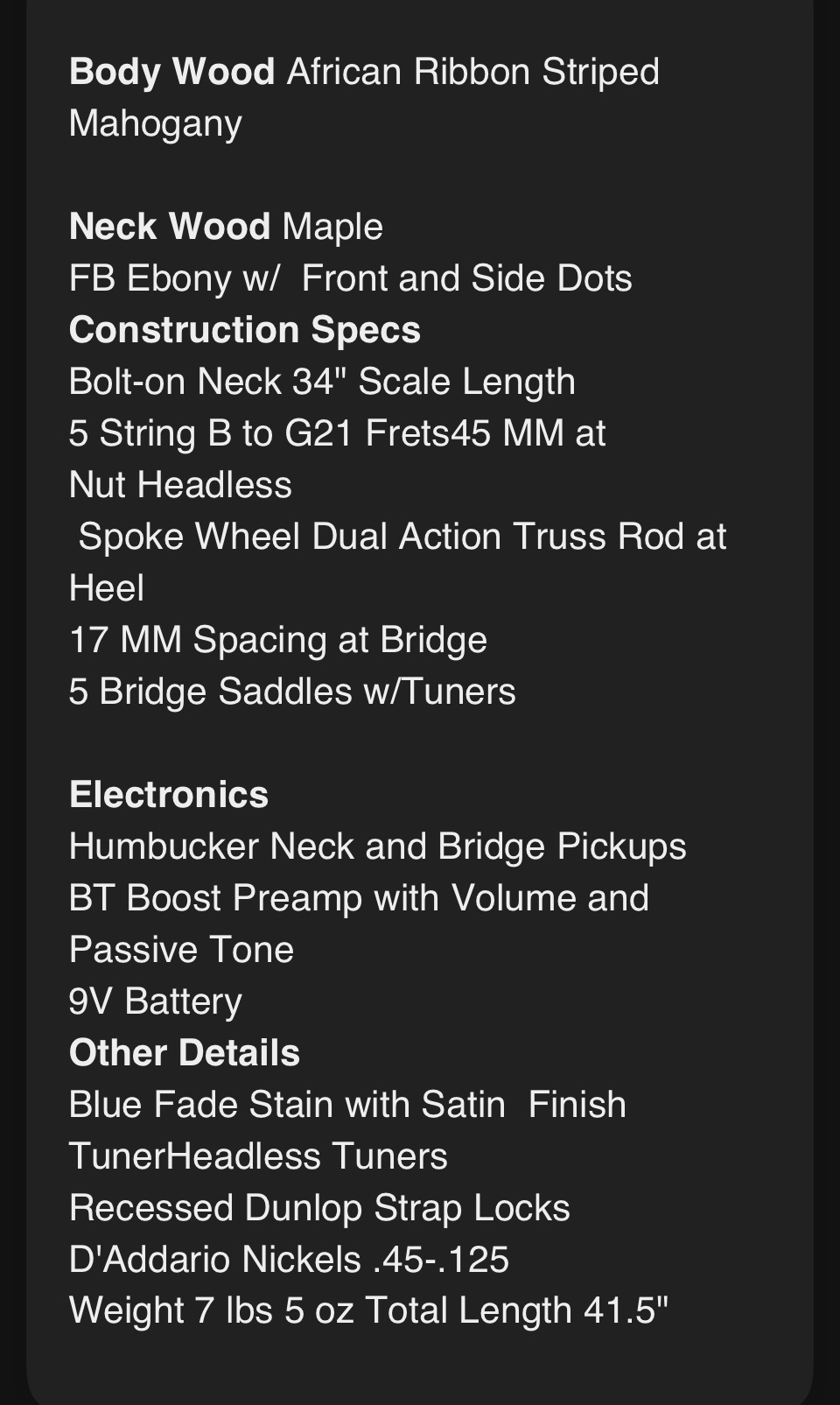
Task: Tap the Bolt-on Neck scale length line
Action: [x=322, y=382]
